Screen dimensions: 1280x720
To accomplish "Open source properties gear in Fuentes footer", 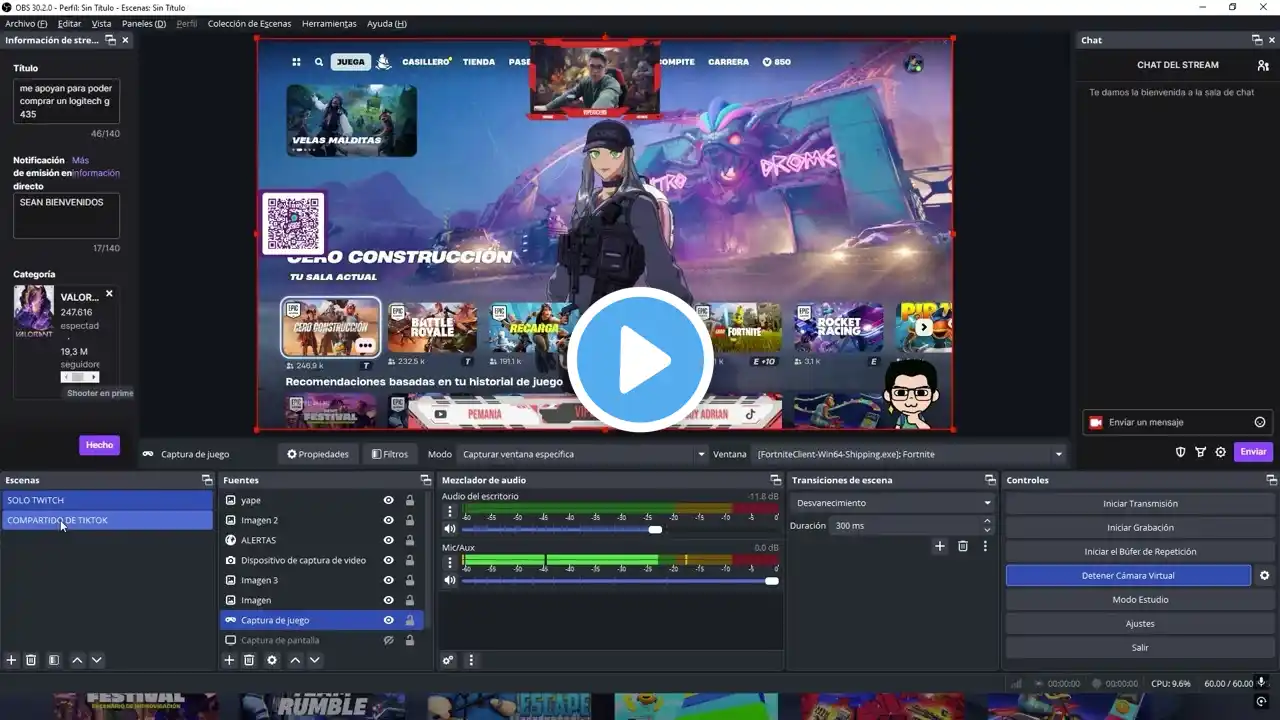I will coord(272,660).
